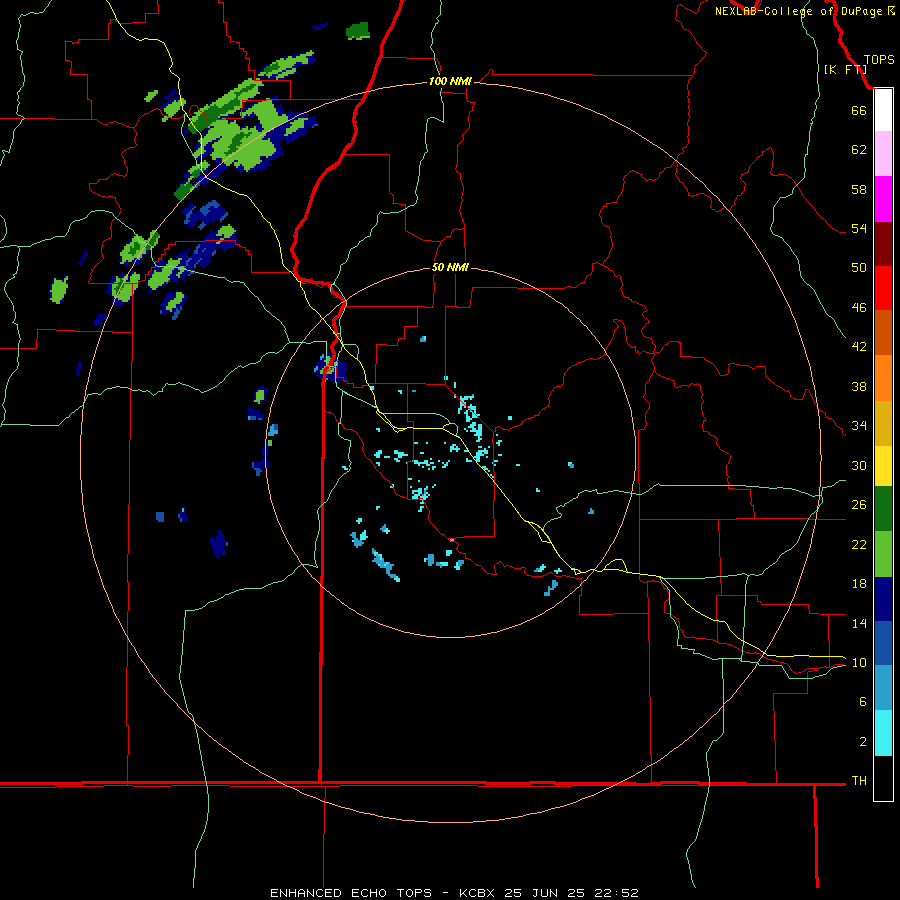Click the 26 value on the scale
This screenshot has height=900, width=900.
(859, 505)
